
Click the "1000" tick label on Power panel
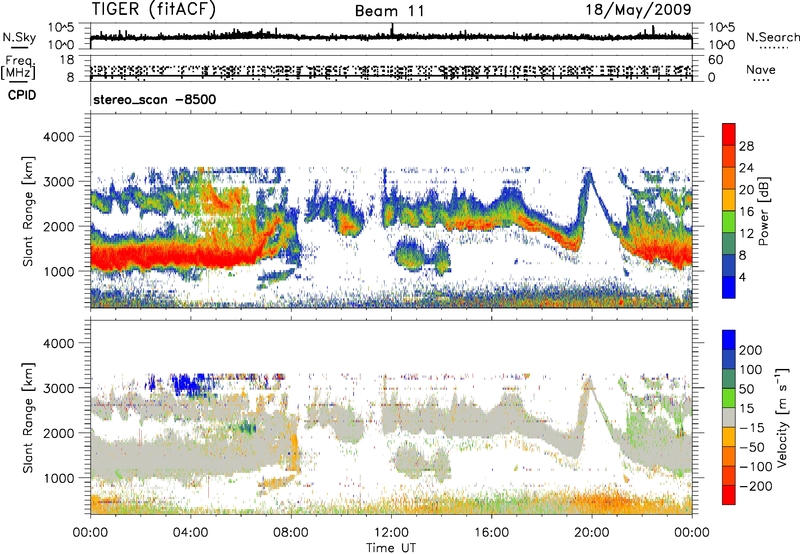point(59,271)
